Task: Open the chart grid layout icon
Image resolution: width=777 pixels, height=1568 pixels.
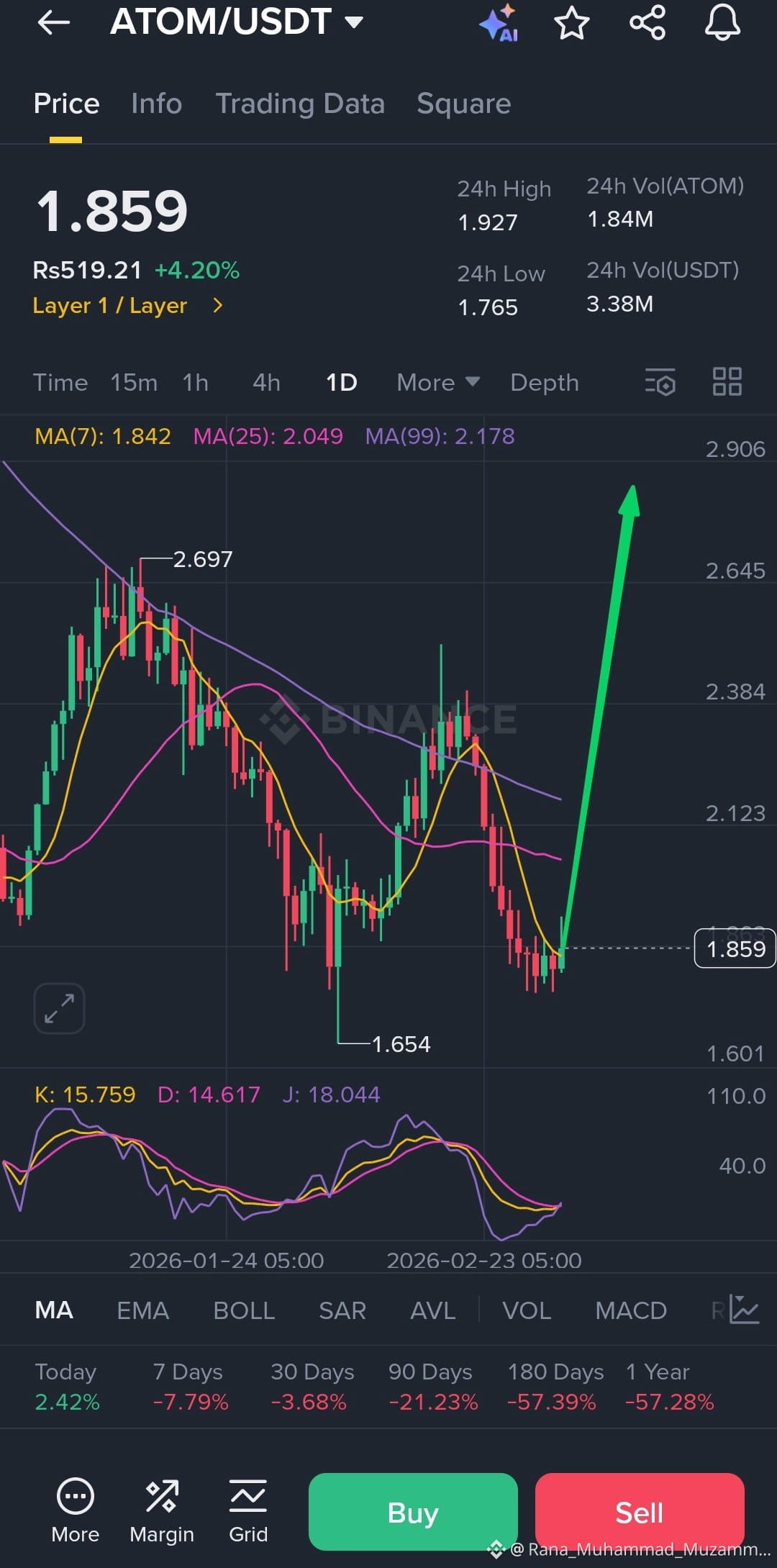Action: [x=727, y=382]
